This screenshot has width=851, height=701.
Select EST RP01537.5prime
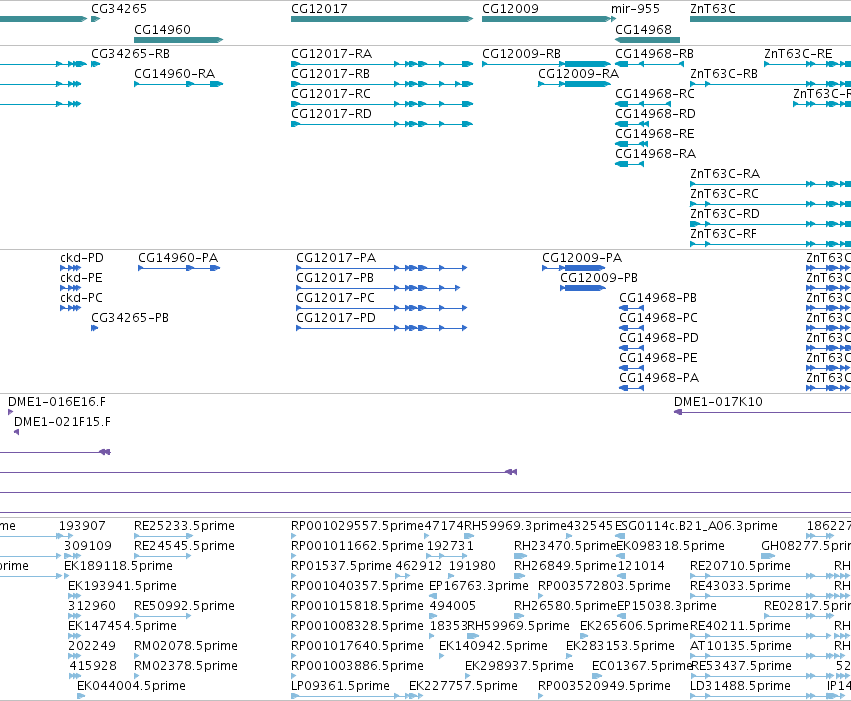coord(341,566)
